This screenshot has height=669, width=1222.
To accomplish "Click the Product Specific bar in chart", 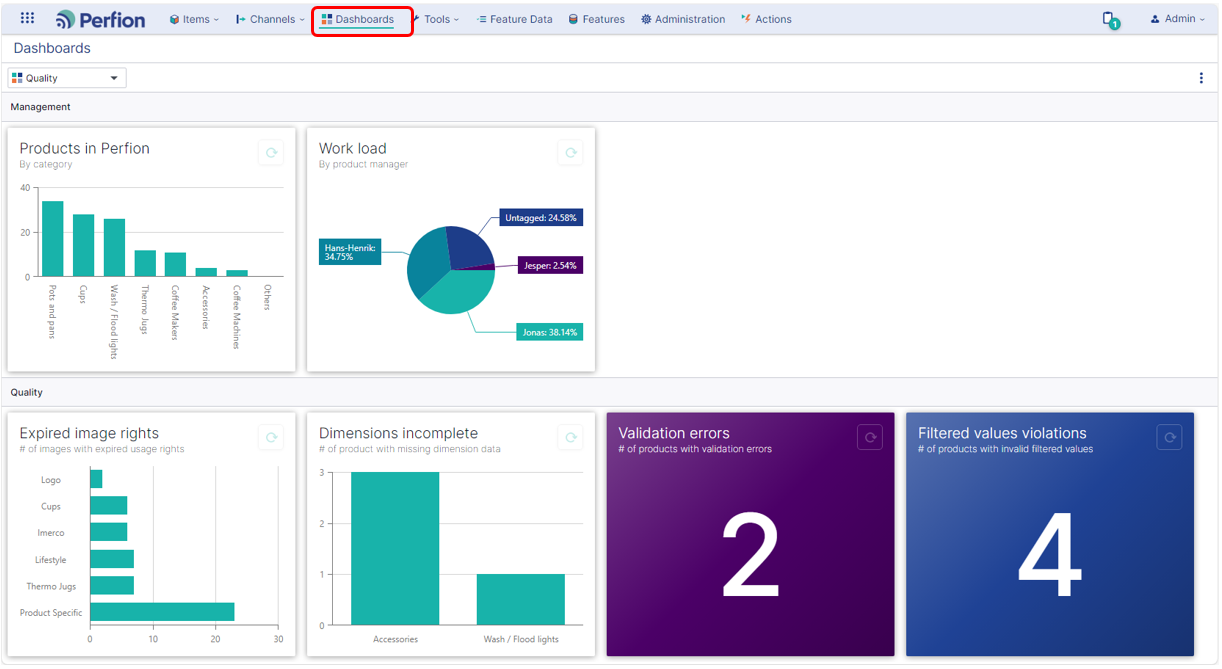I will tap(162, 612).
